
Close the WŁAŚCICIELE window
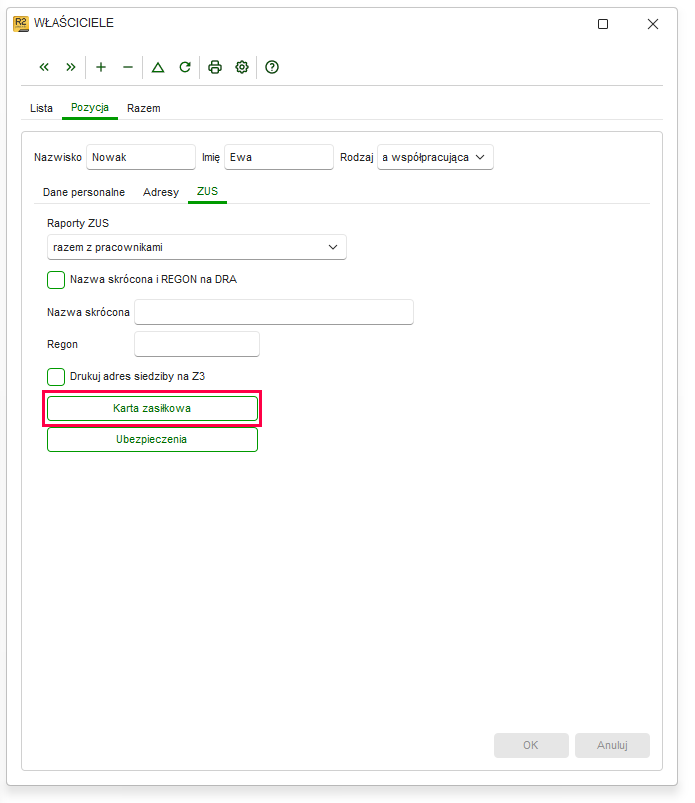(652, 24)
